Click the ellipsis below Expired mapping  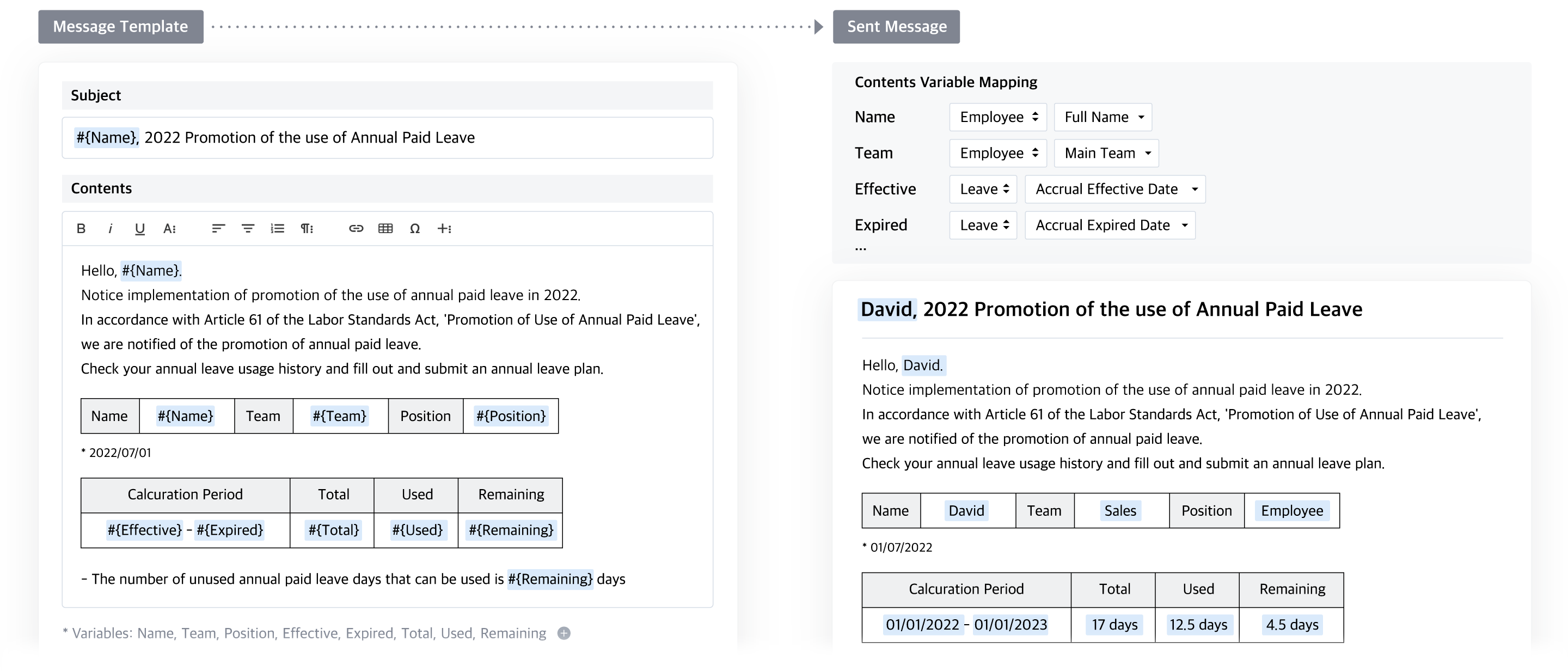[x=860, y=248]
